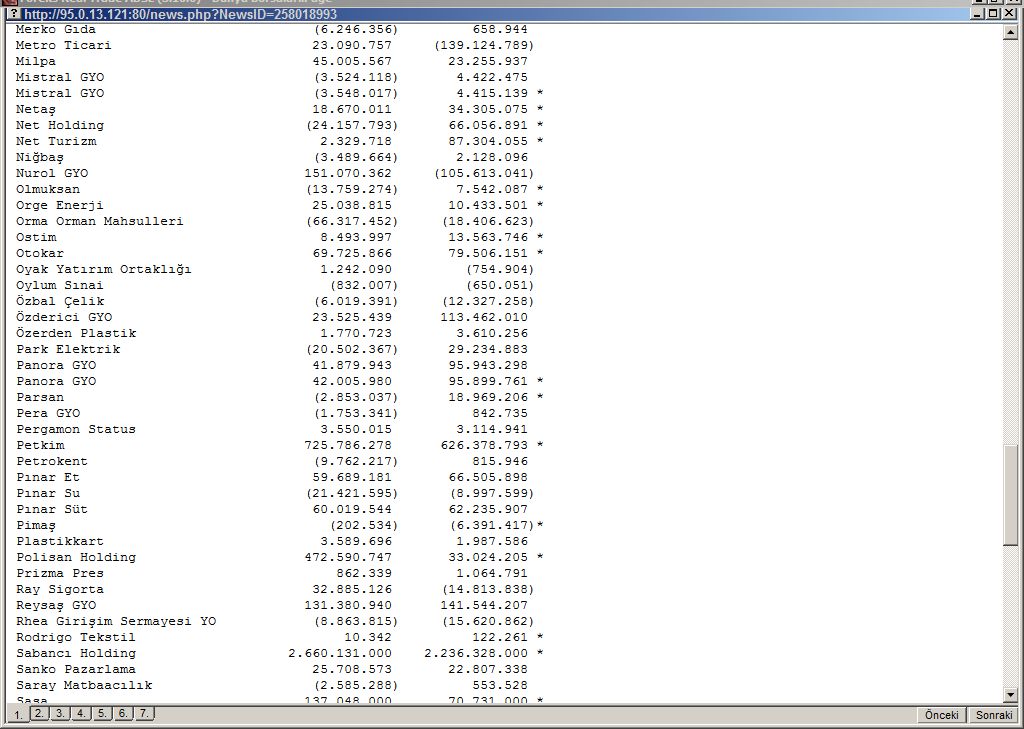Open page tab 3
1024x729 pixels.
coord(60,713)
